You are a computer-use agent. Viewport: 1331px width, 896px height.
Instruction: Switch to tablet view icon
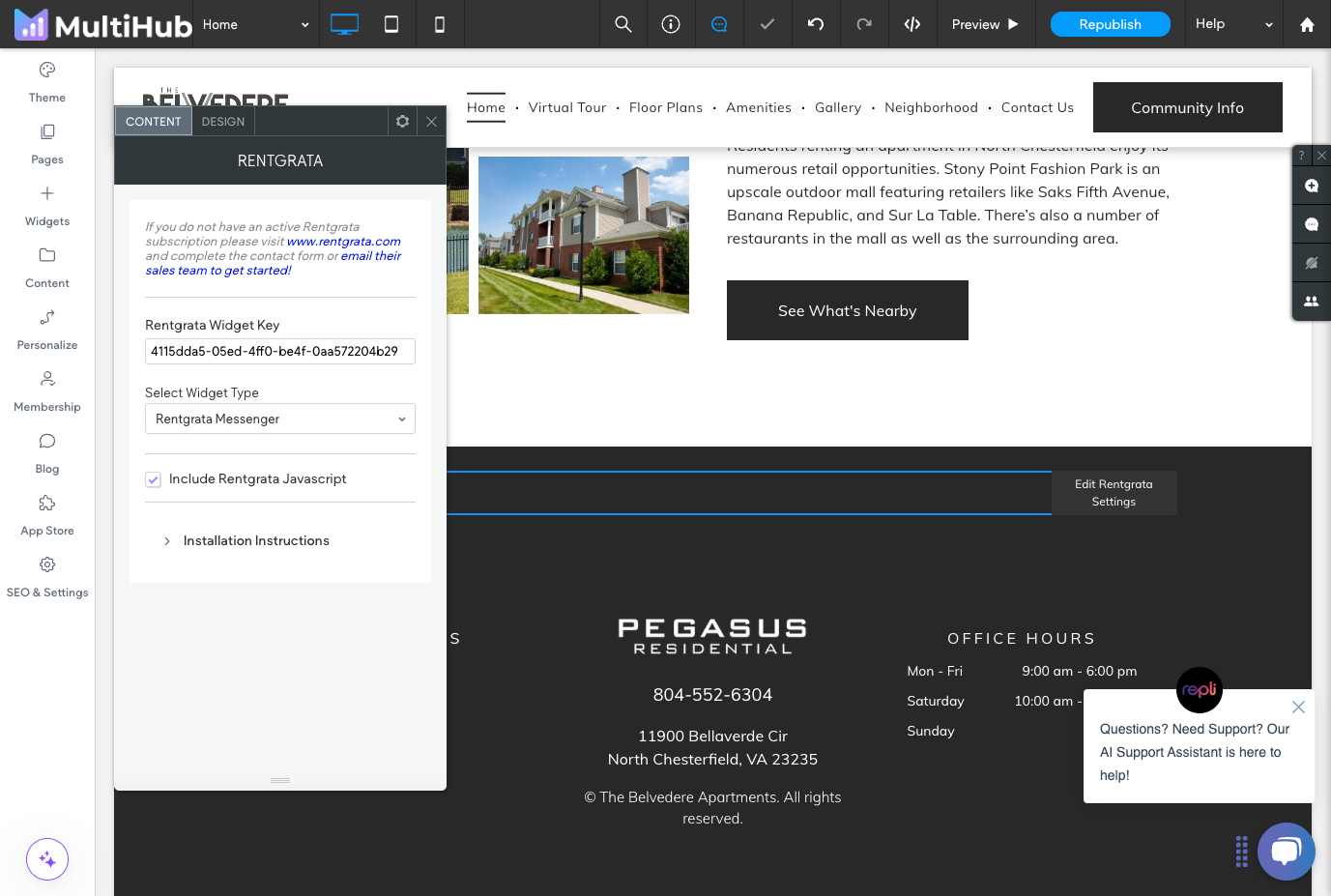click(x=391, y=24)
